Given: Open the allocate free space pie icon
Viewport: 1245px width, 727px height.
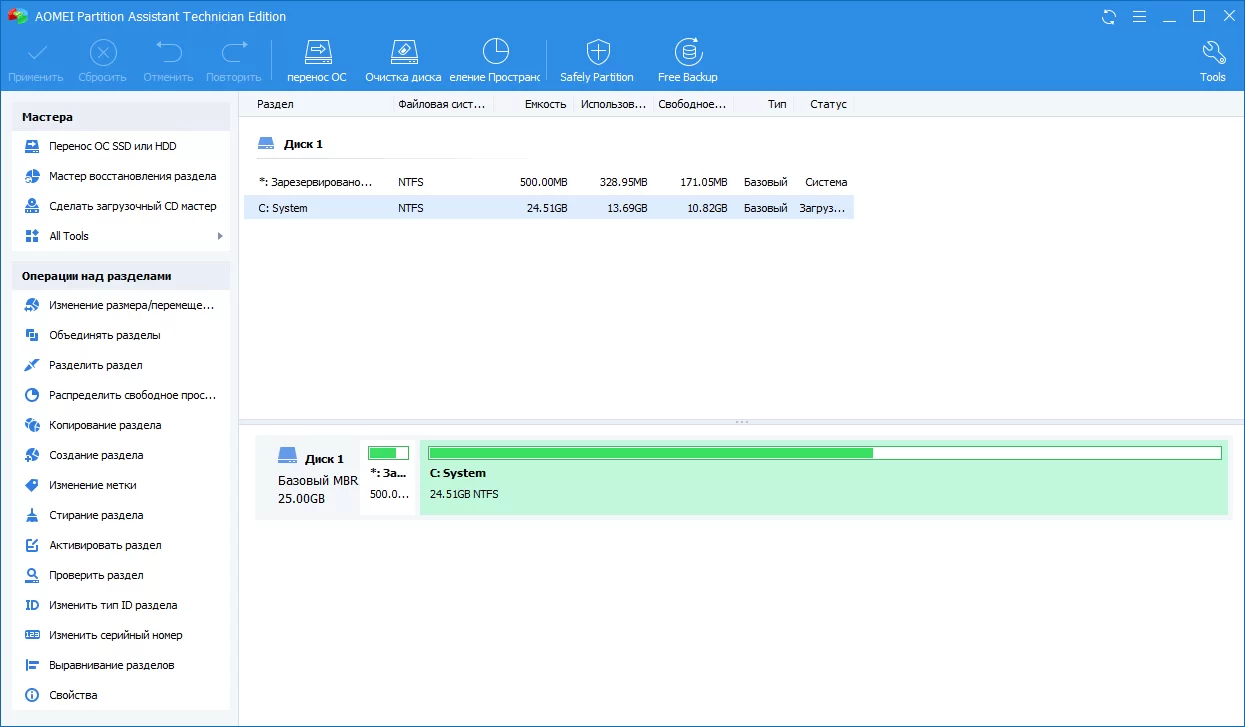Looking at the screenshot, I should tap(495, 52).
